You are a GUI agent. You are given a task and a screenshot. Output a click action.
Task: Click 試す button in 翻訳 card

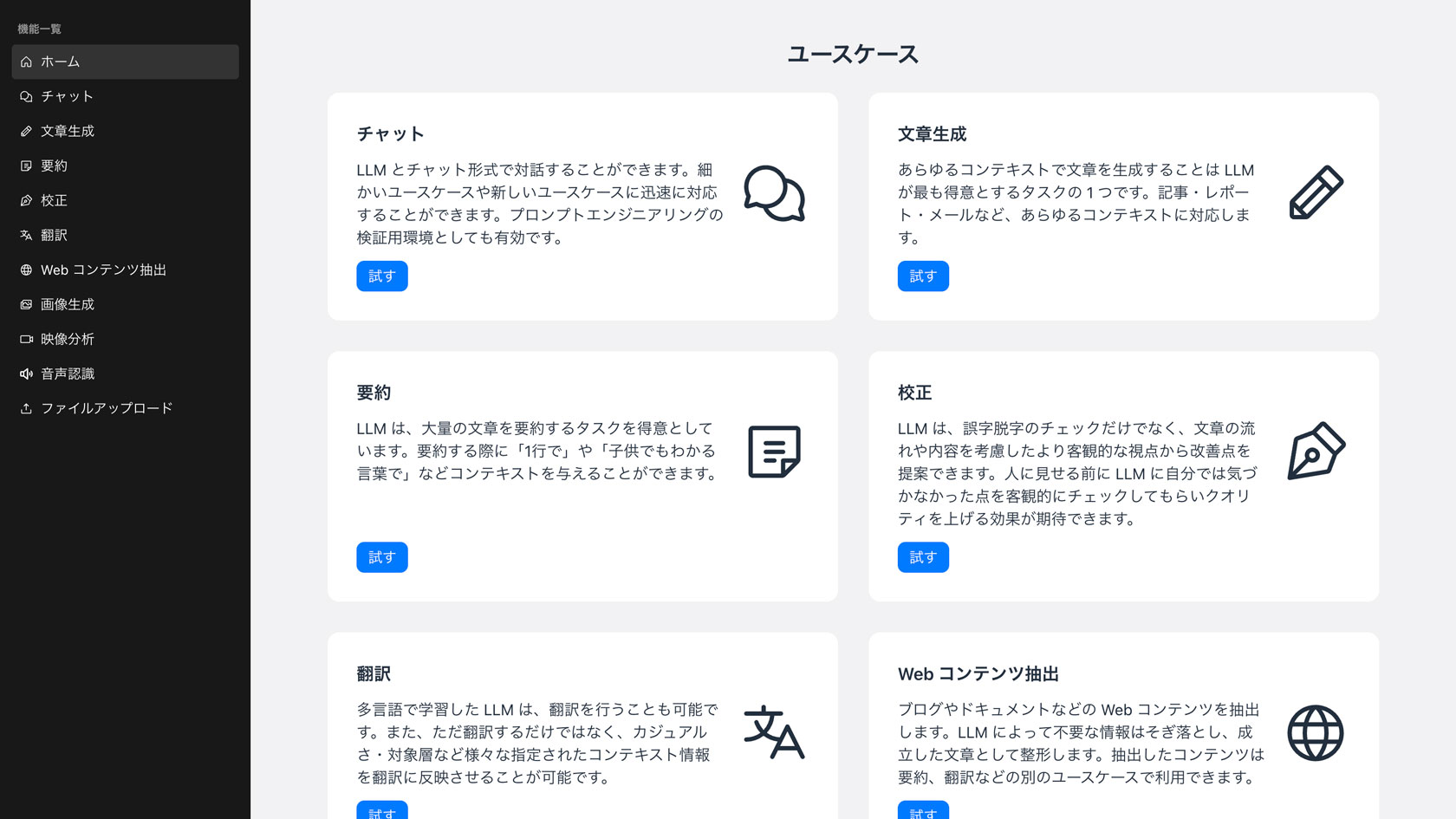pos(382,811)
